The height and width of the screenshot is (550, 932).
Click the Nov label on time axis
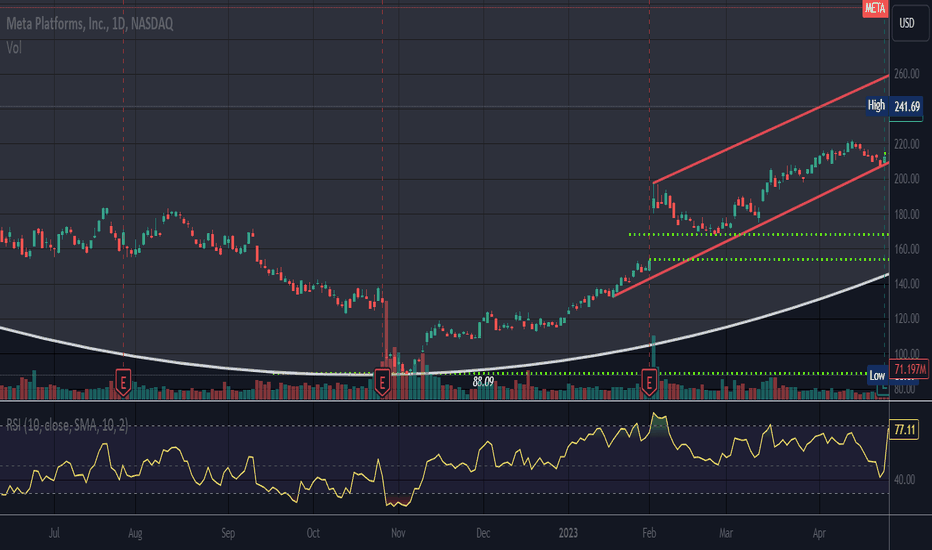pos(398,533)
